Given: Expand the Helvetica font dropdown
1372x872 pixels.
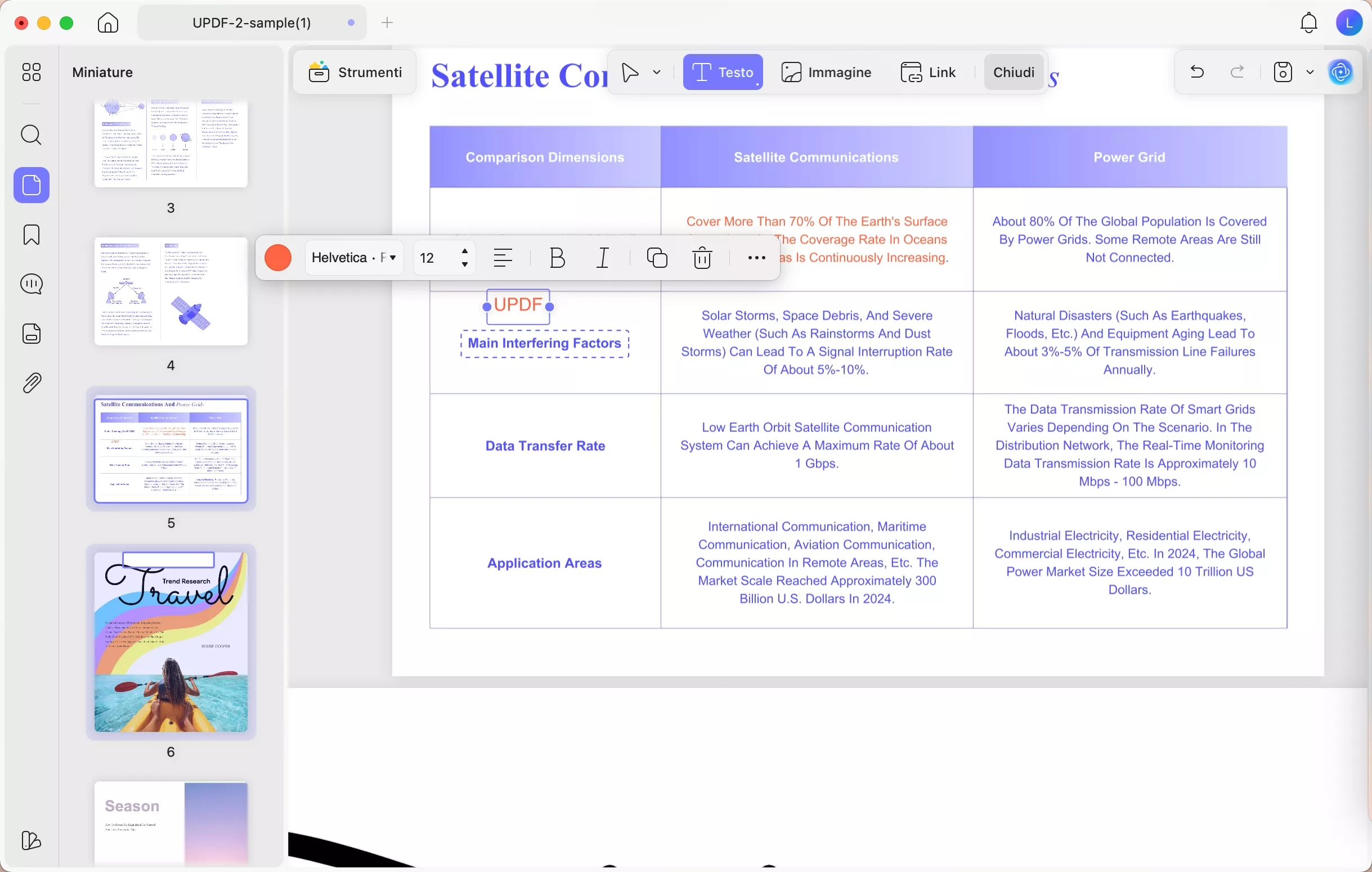Looking at the screenshot, I should (x=355, y=258).
